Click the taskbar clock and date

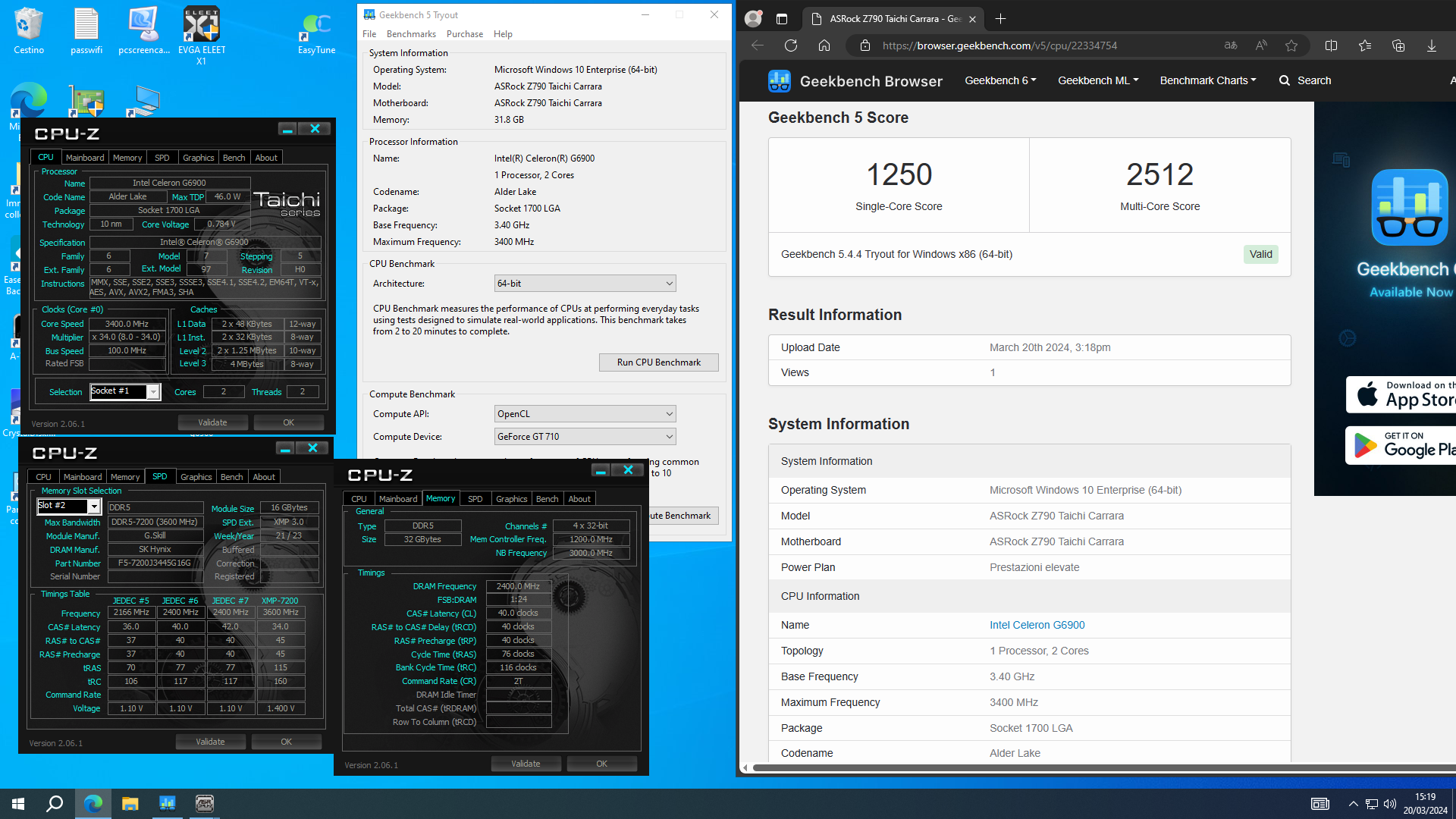(1425, 804)
